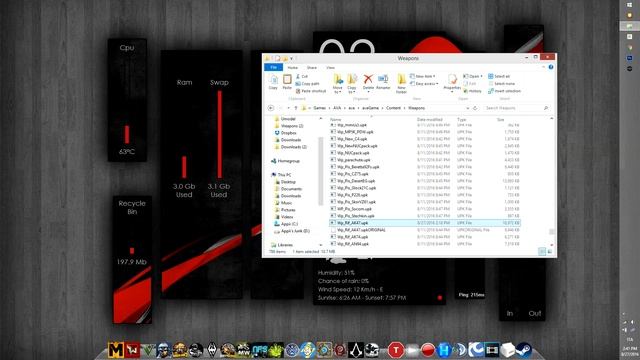640x360 pixels.
Task: Click the blue Help question mark icon
Action: (551, 67)
